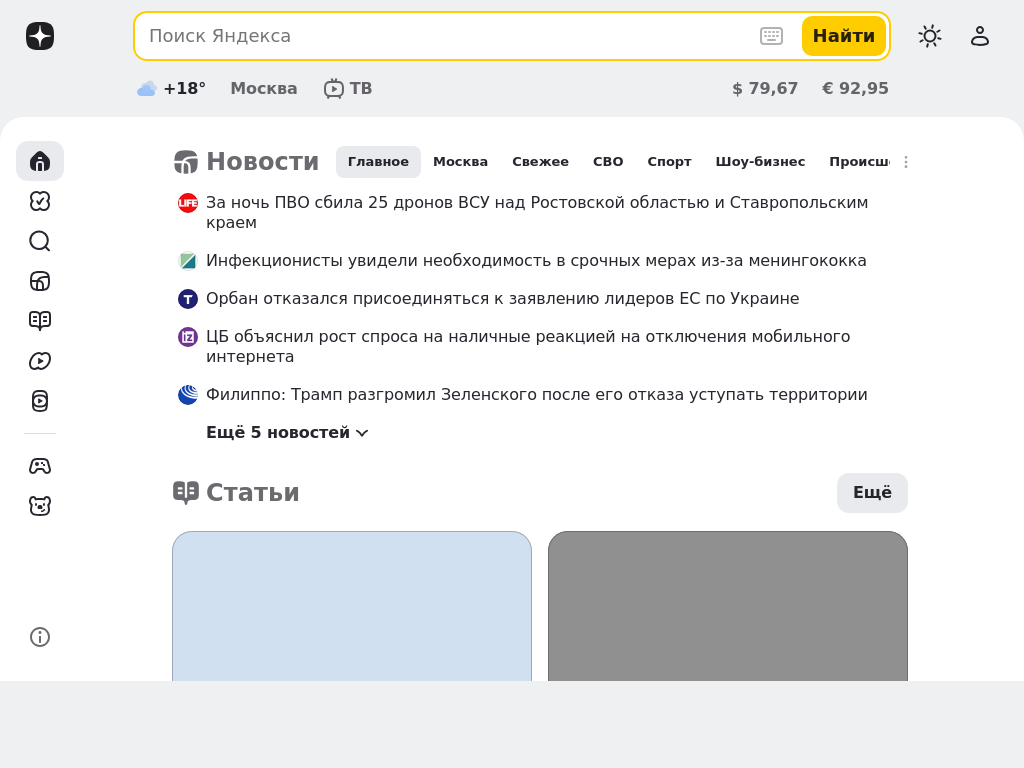Switch to the Свежее news tab

[540, 161]
